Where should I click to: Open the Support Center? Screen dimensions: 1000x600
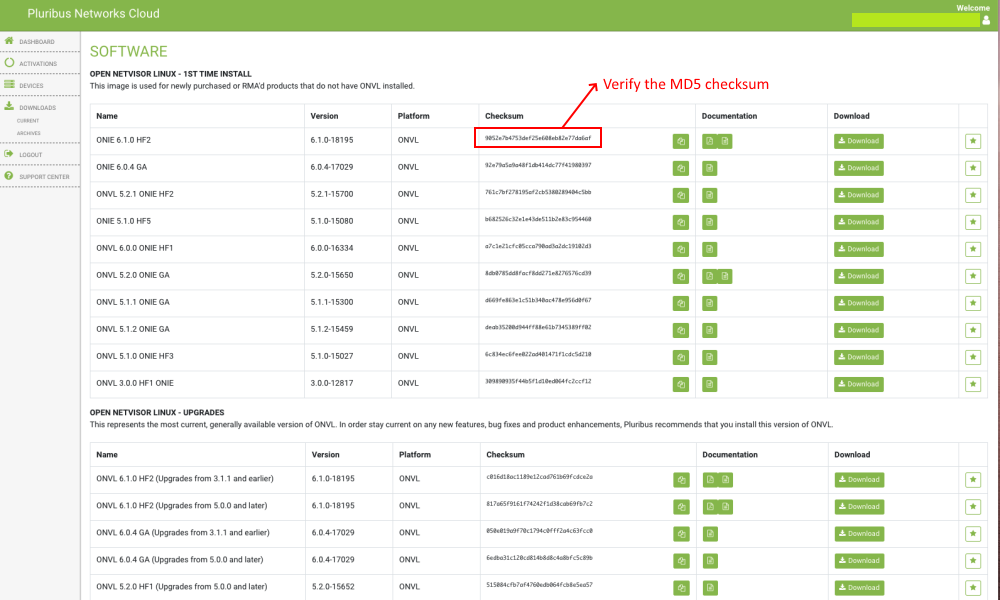coord(44,177)
